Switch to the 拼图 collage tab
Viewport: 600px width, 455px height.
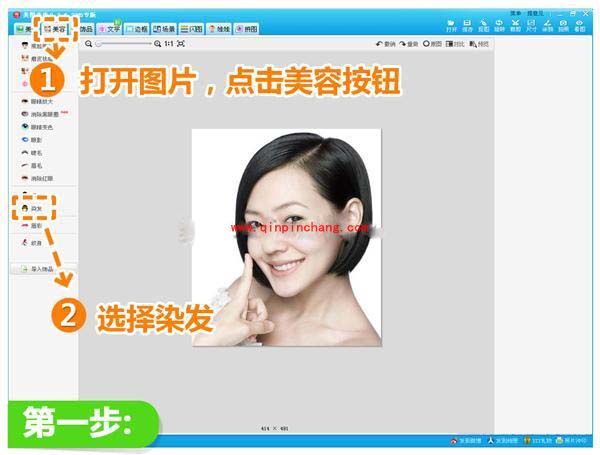(x=246, y=29)
